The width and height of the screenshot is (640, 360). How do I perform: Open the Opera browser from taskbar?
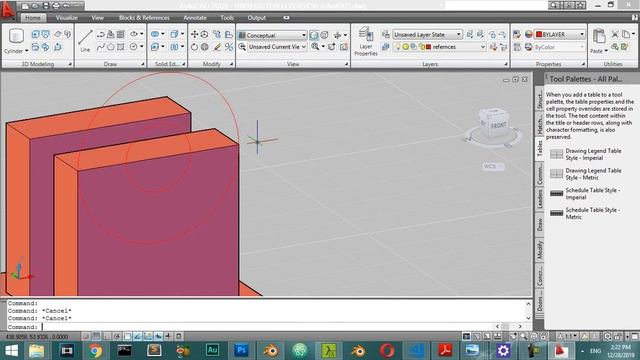click(x=387, y=350)
